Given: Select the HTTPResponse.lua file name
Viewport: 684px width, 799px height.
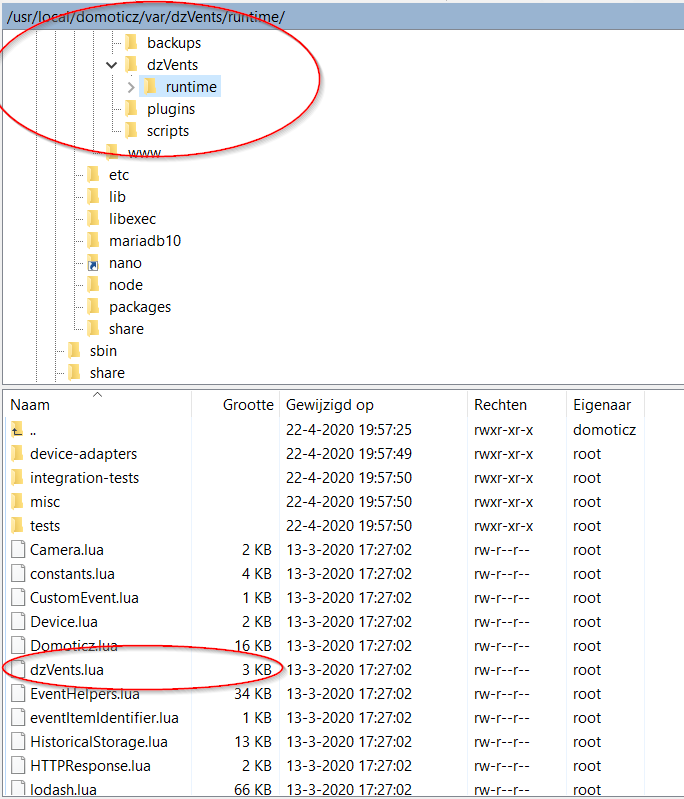Looking at the screenshot, I should 90,765.
